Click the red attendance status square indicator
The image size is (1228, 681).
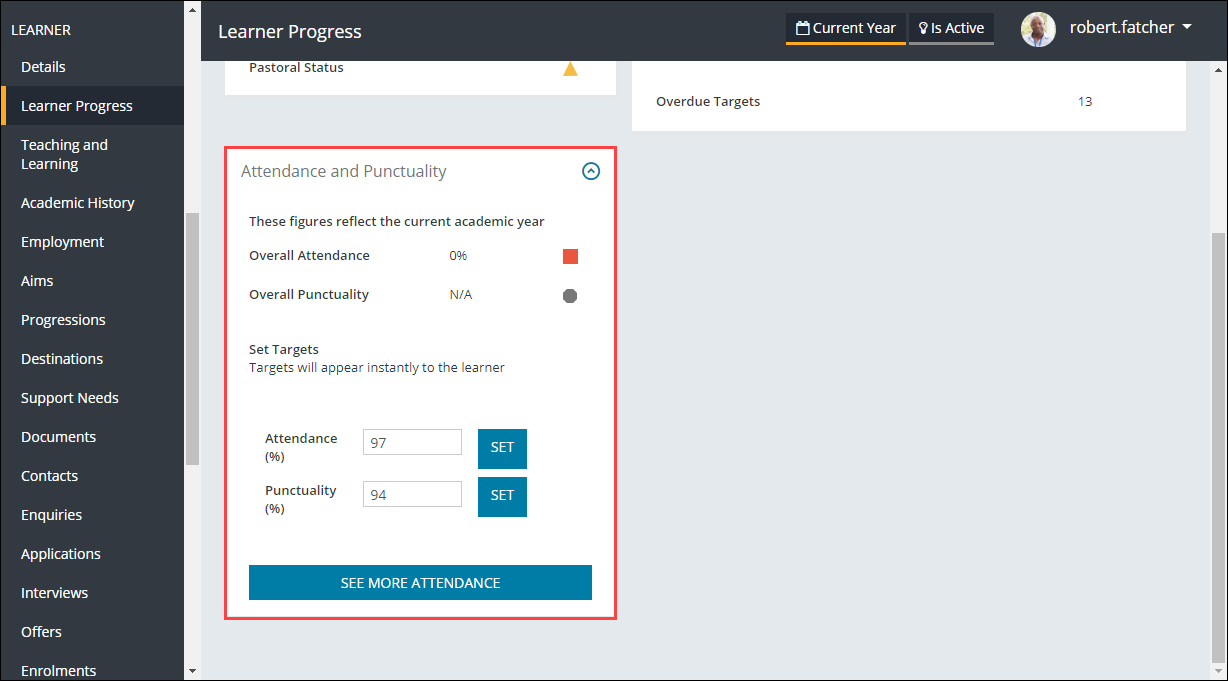pyautogui.click(x=570, y=256)
